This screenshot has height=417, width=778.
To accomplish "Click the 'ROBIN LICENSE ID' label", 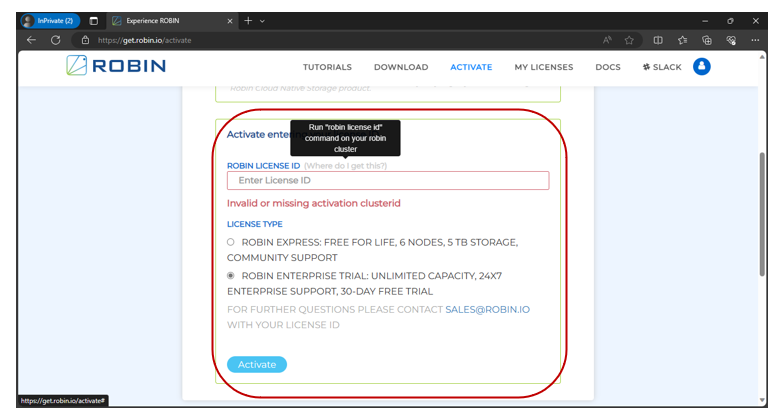I will click(x=263, y=166).
